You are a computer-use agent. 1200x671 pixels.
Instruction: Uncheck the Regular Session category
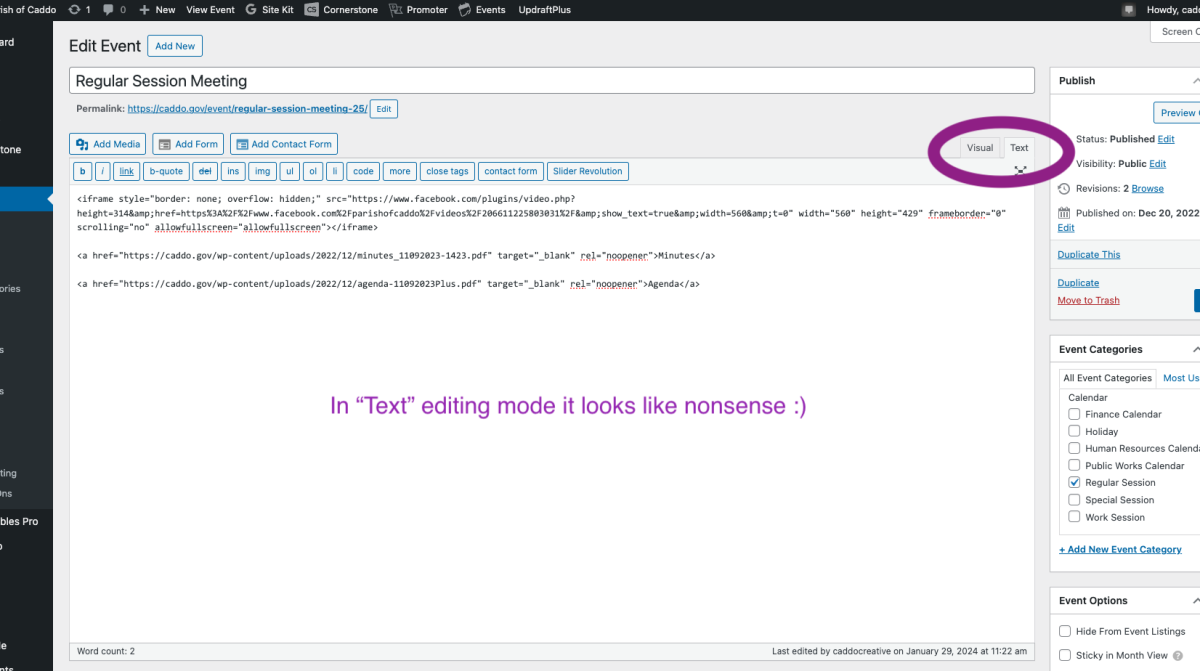click(1074, 483)
